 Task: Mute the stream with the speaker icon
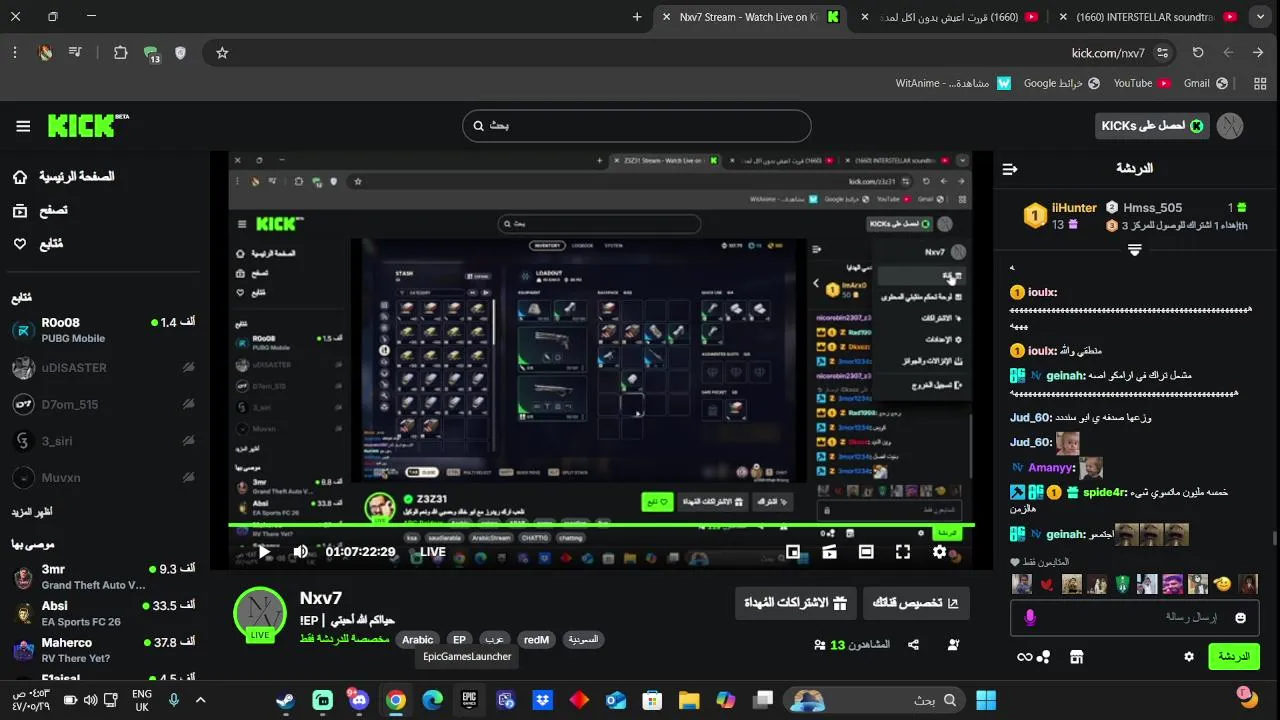tap(300, 551)
